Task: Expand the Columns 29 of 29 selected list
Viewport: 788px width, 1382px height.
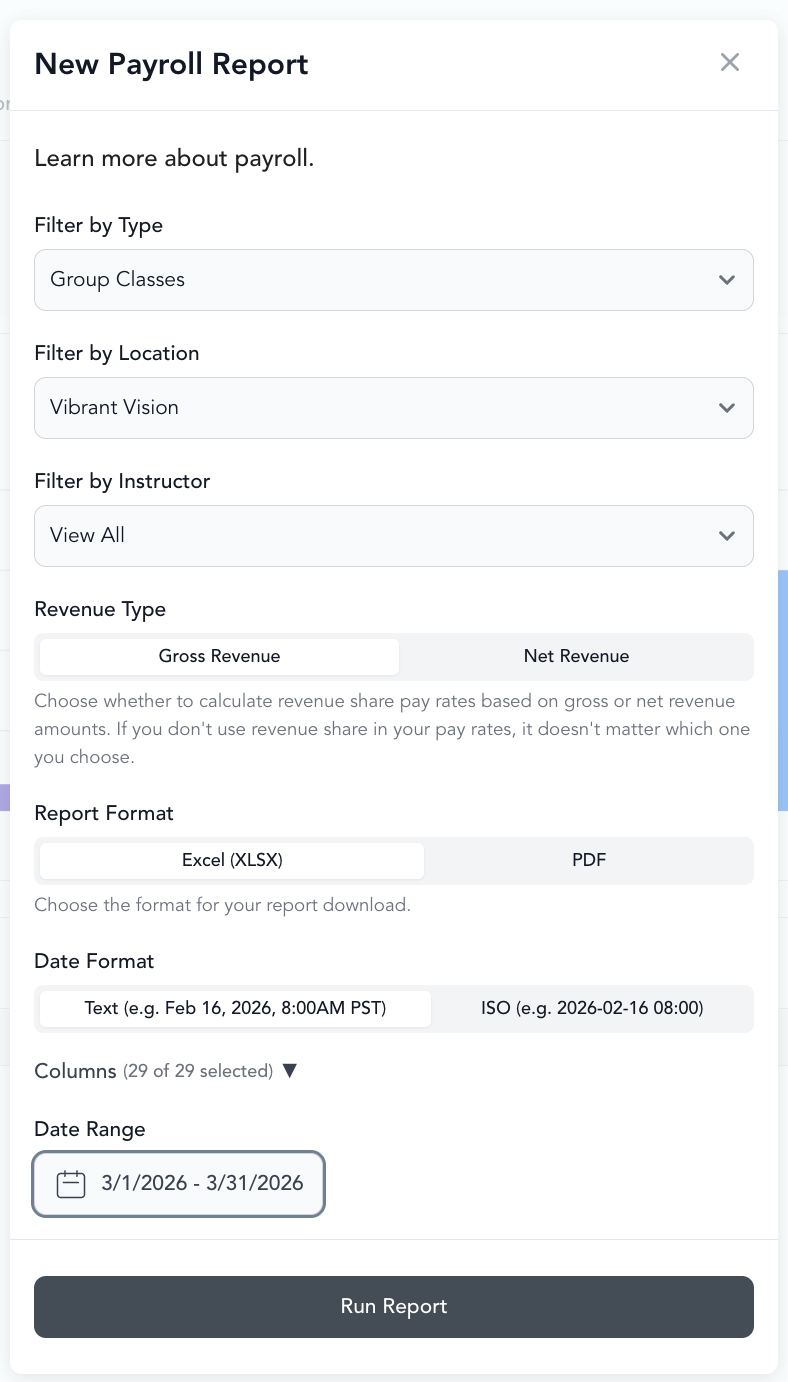Action: [166, 1071]
